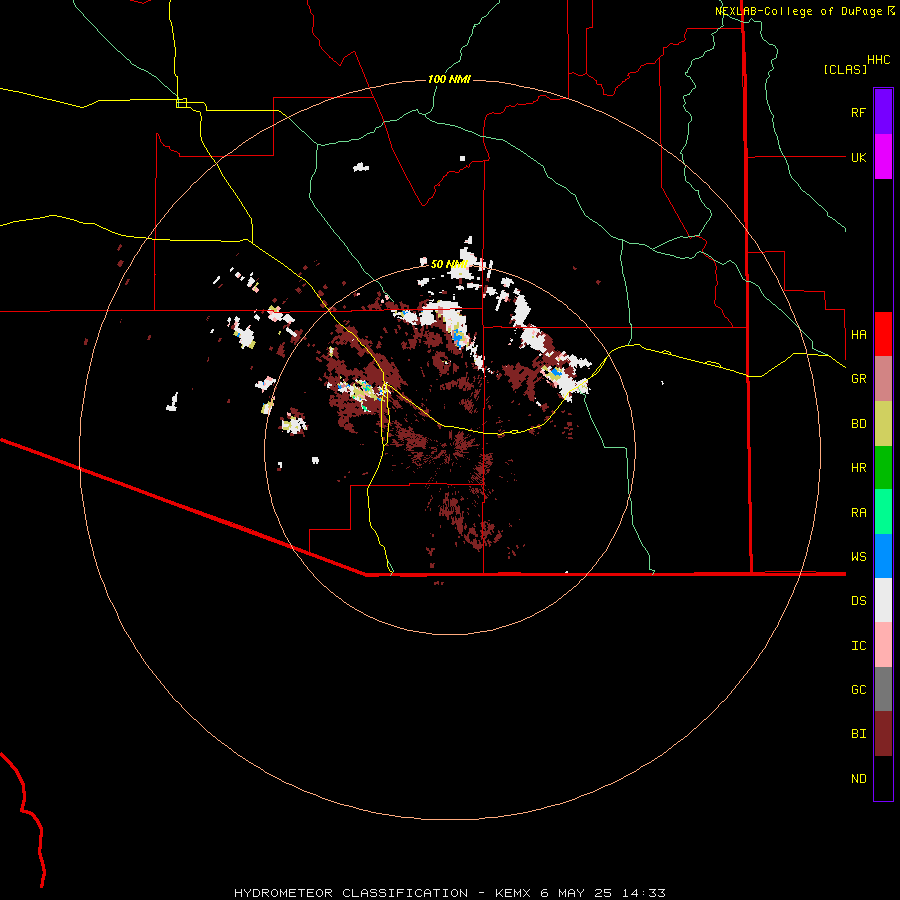The width and height of the screenshot is (900, 900).
Task: Click the GR graupel legend color swatch
Action: tap(883, 379)
